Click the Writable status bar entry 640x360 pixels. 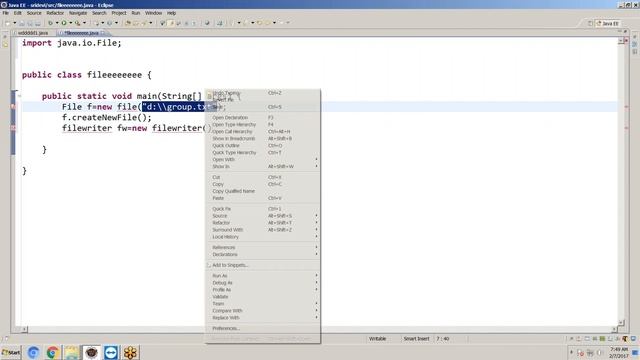378,339
